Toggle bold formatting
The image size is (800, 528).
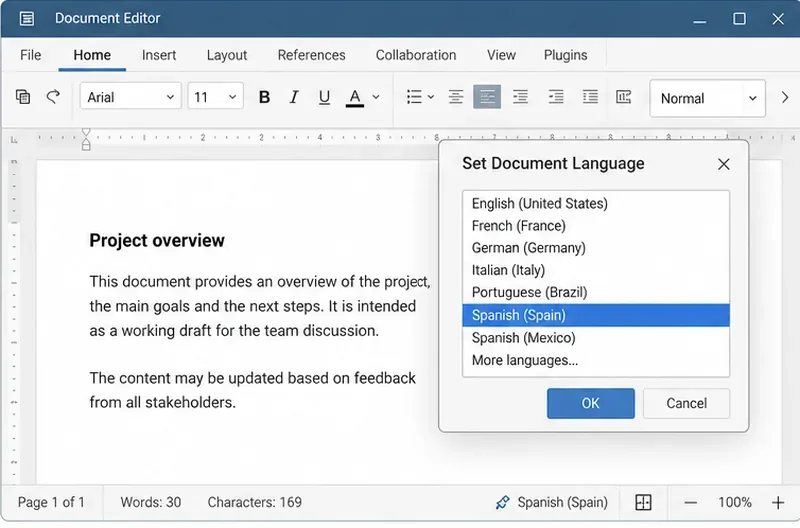pyautogui.click(x=264, y=97)
